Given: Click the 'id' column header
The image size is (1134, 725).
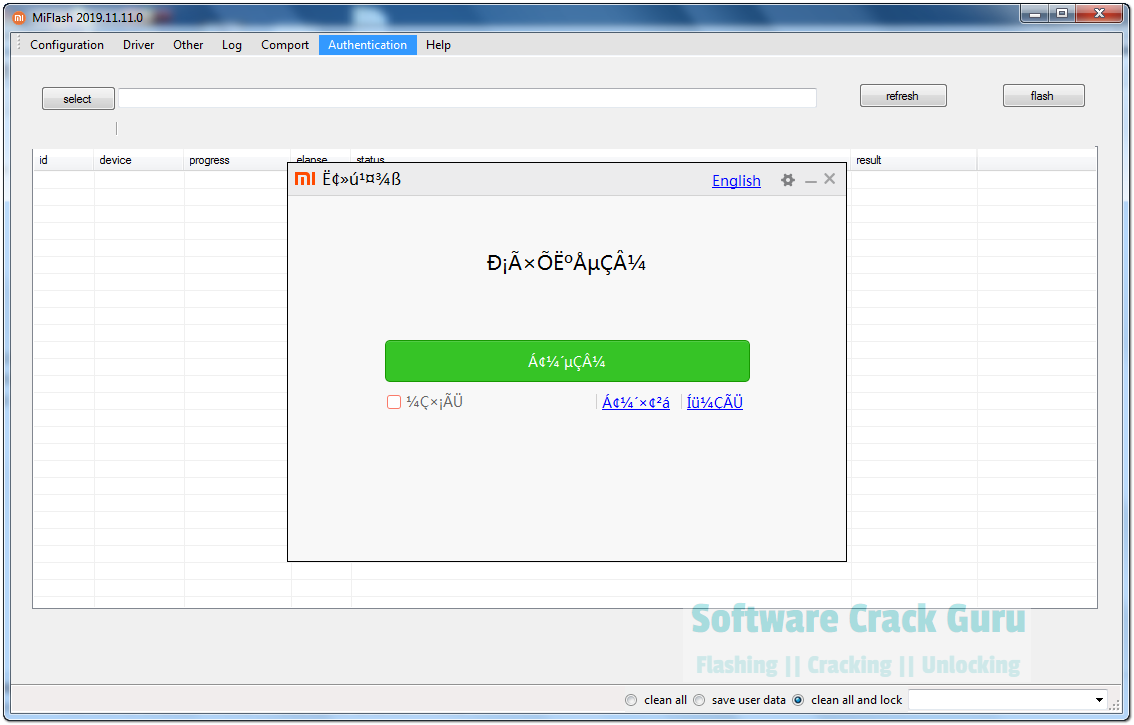Looking at the screenshot, I should (x=64, y=160).
